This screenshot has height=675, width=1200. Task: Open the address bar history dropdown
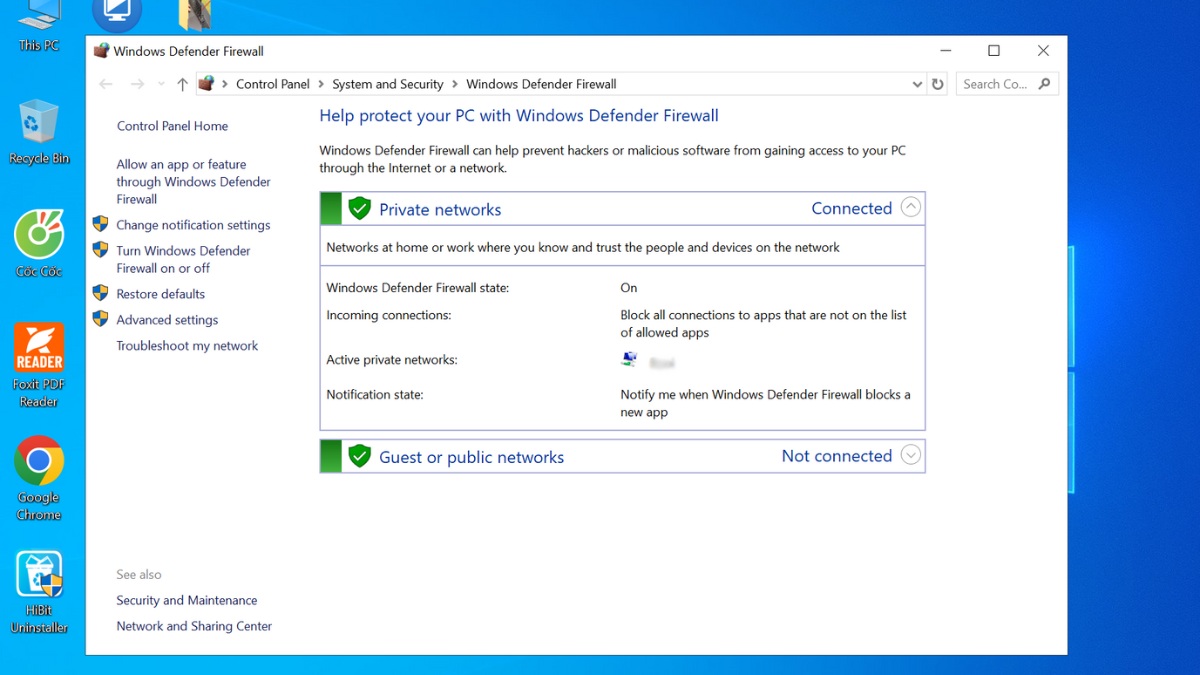click(x=917, y=84)
